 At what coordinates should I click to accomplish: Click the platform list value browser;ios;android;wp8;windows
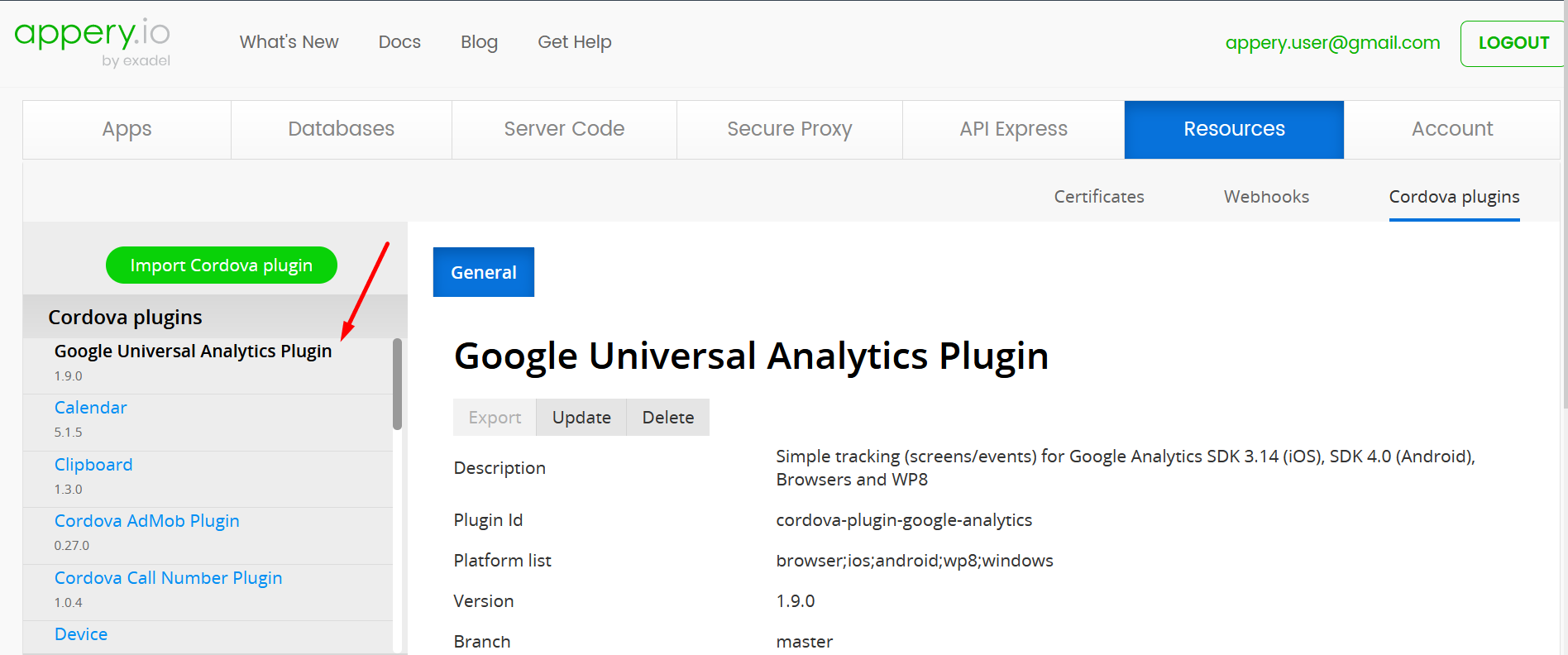pos(915,561)
